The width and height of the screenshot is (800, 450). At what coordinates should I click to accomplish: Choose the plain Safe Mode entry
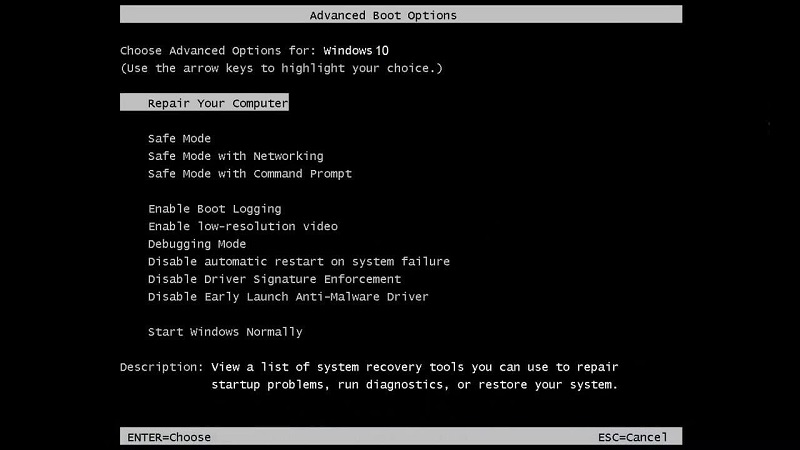179,139
